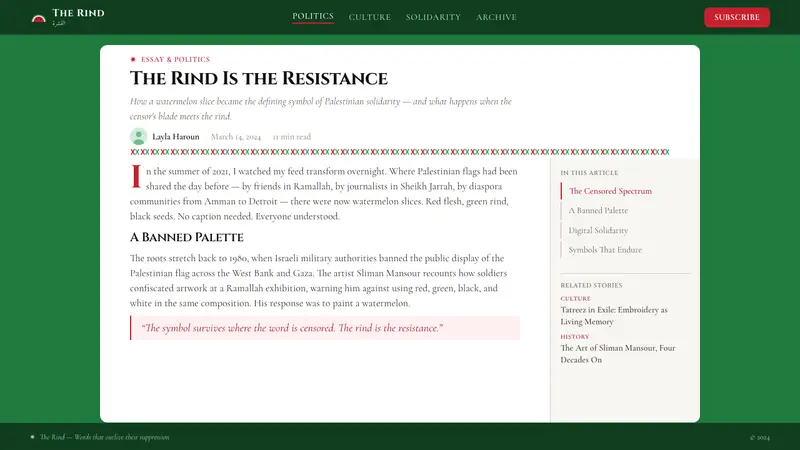Jump to Digital Solidarity section

click(x=598, y=230)
